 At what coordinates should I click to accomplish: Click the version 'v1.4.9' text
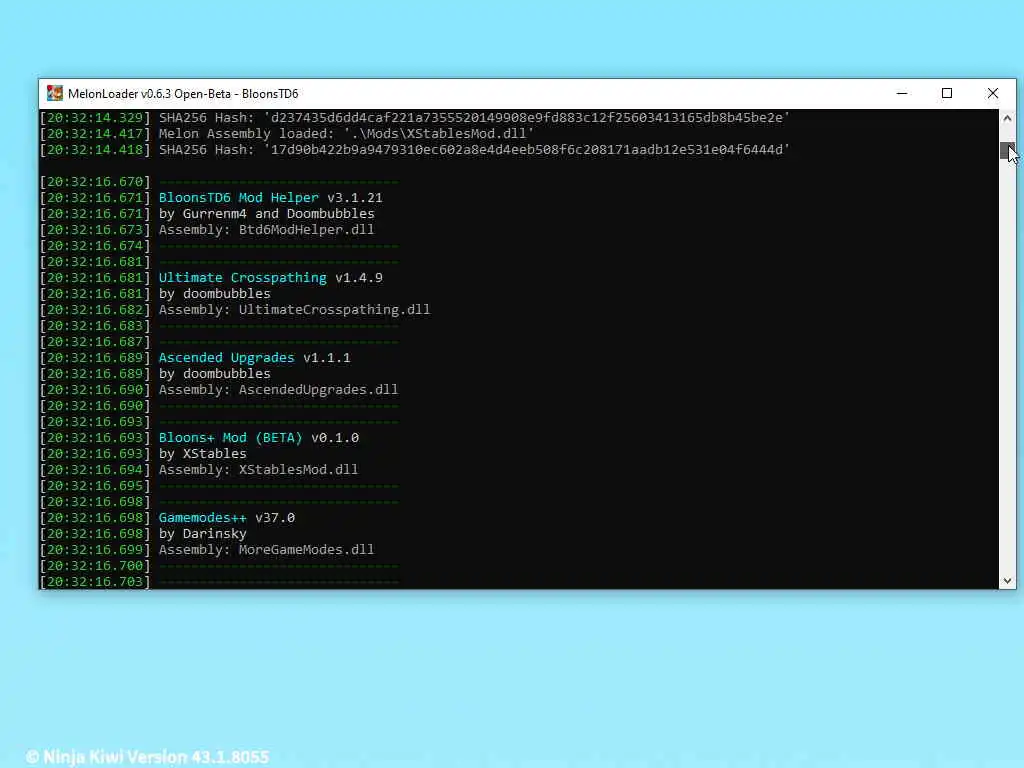359,278
